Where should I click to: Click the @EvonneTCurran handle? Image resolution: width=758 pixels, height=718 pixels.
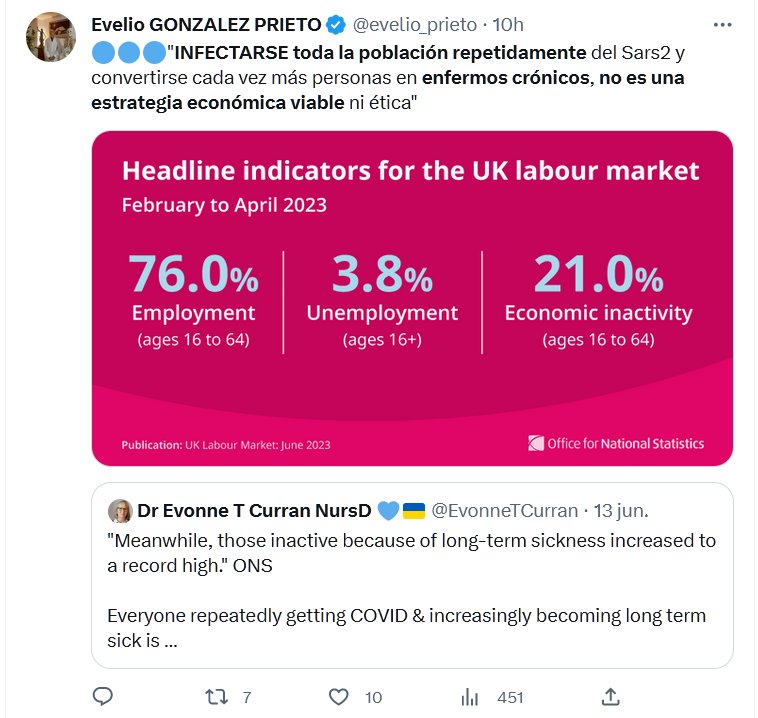[504, 510]
